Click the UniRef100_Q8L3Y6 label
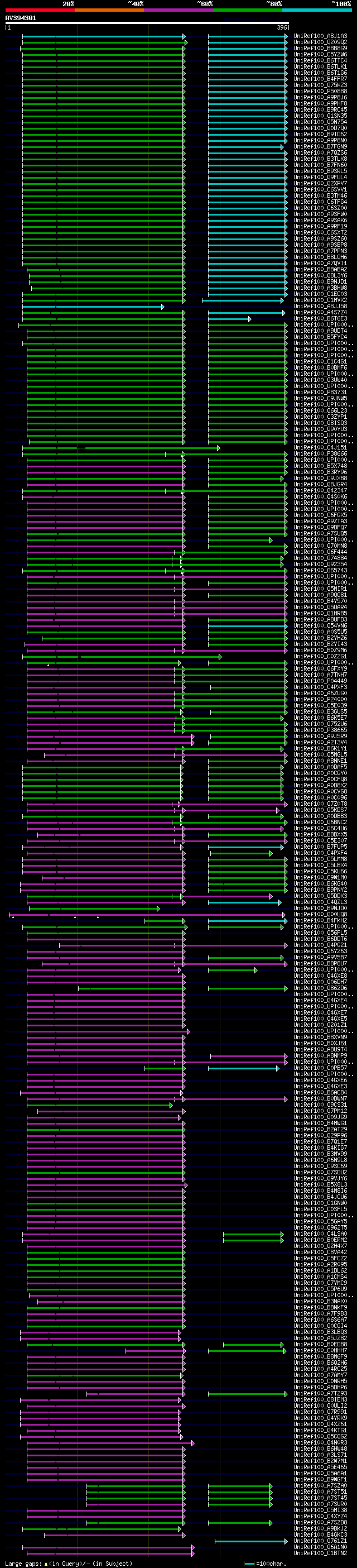This screenshot has width=357, height=1568. [321, 275]
